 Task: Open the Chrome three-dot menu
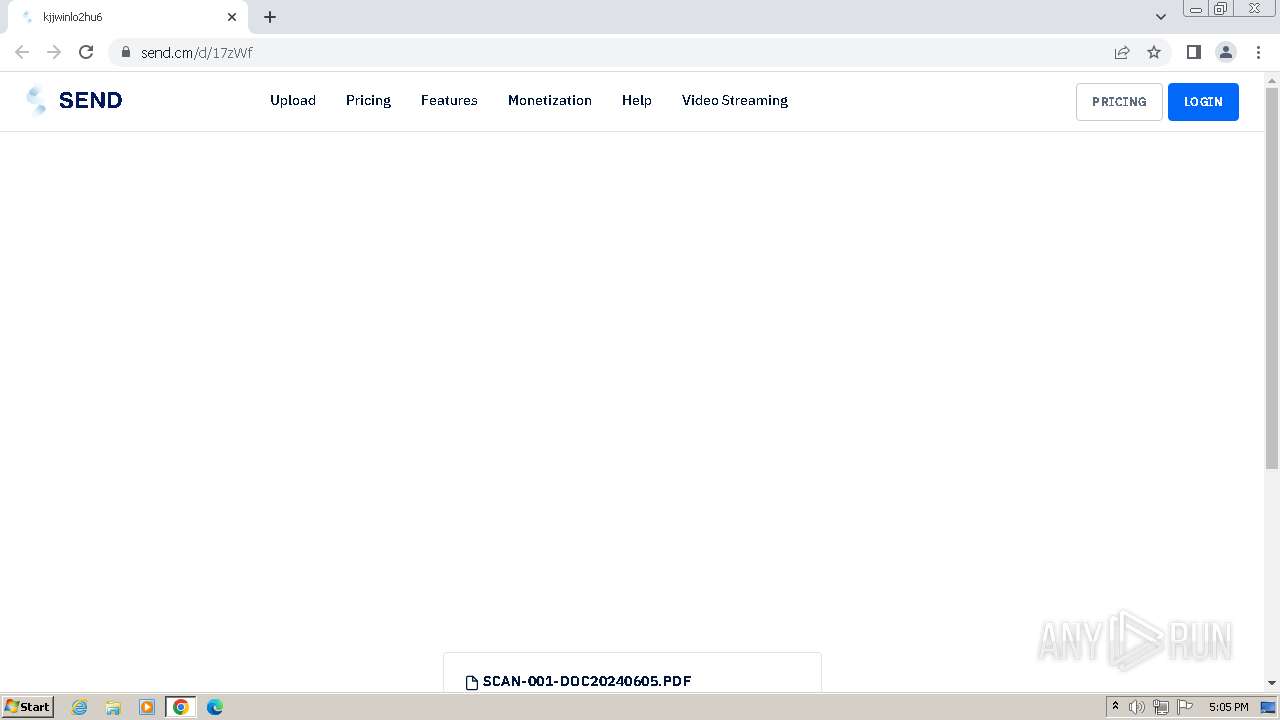click(x=1258, y=52)
